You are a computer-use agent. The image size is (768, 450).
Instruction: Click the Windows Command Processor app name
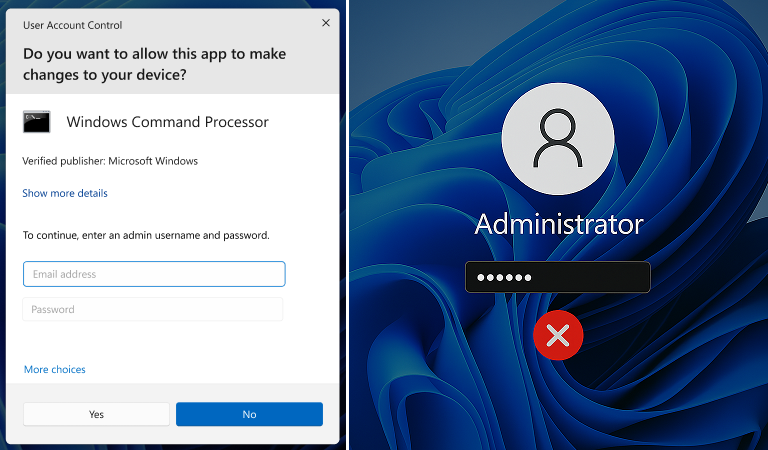(x=167, y=122)
